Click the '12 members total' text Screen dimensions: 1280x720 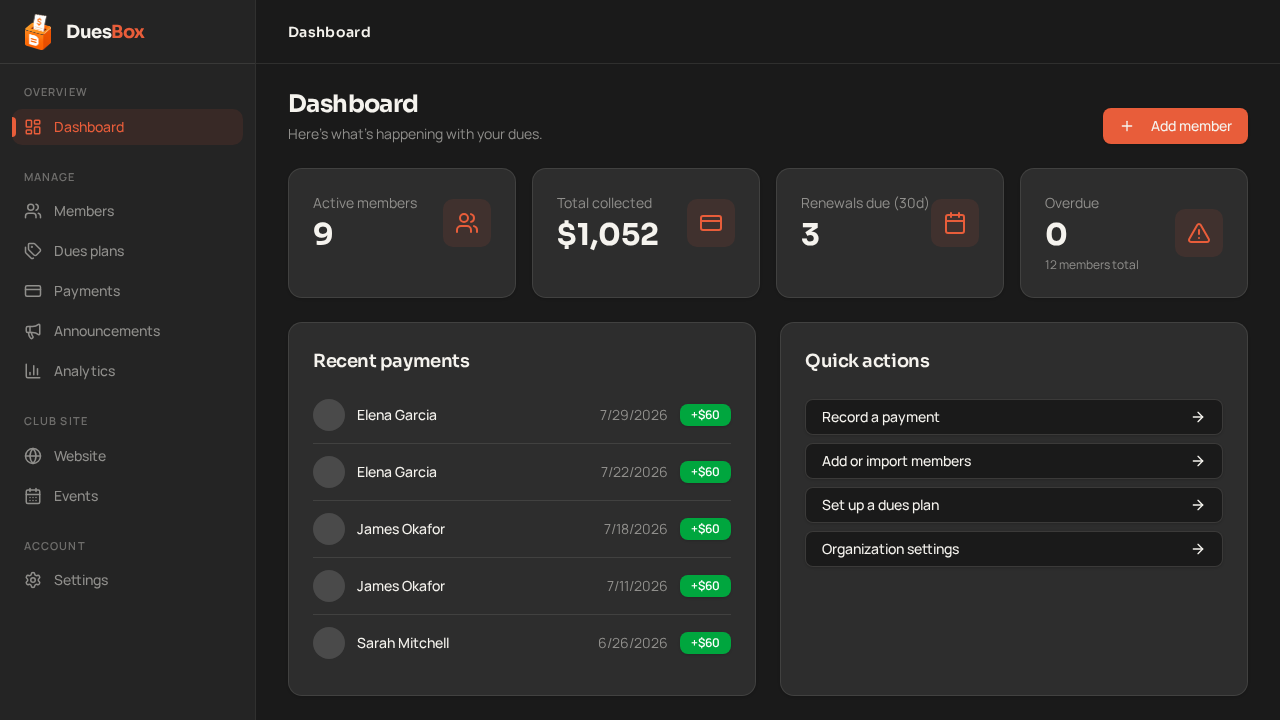[x=1092, y=265]
